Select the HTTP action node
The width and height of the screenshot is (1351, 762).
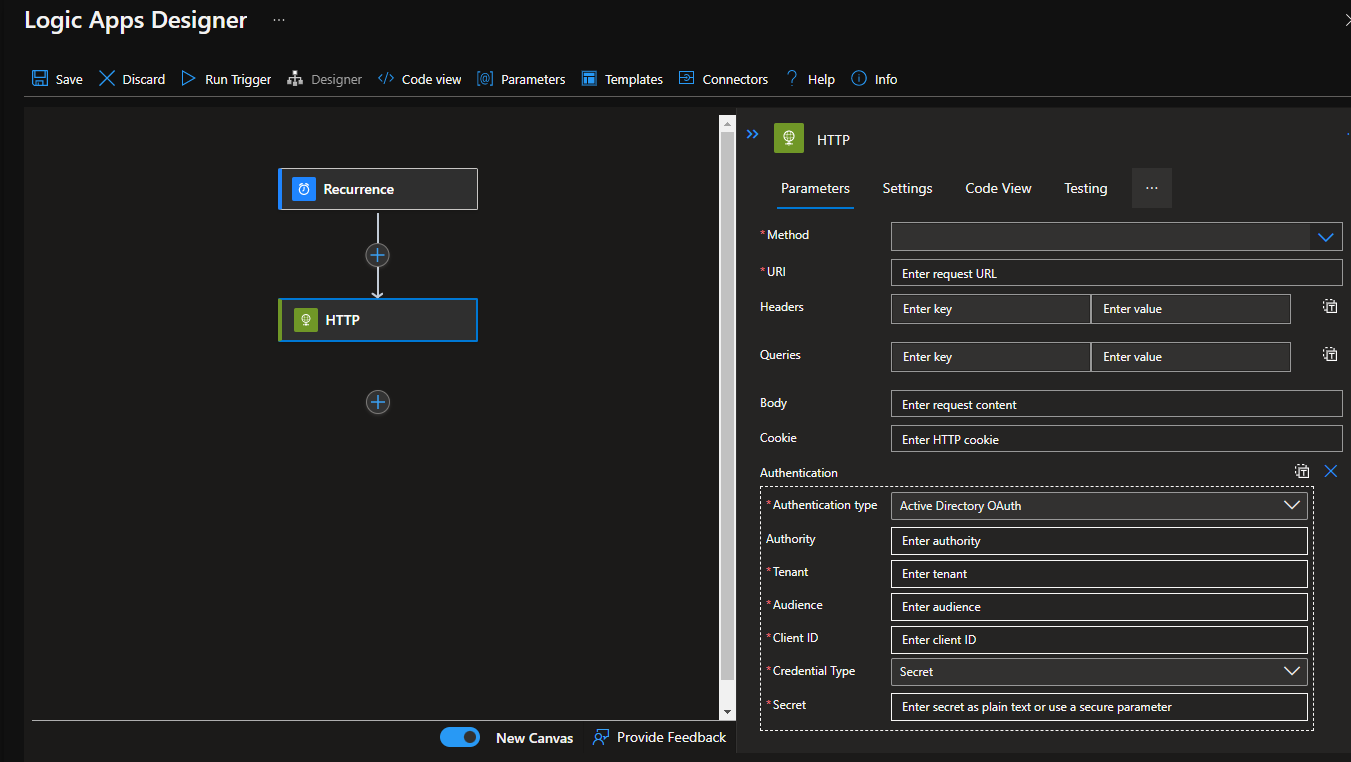tap(378, 320)
